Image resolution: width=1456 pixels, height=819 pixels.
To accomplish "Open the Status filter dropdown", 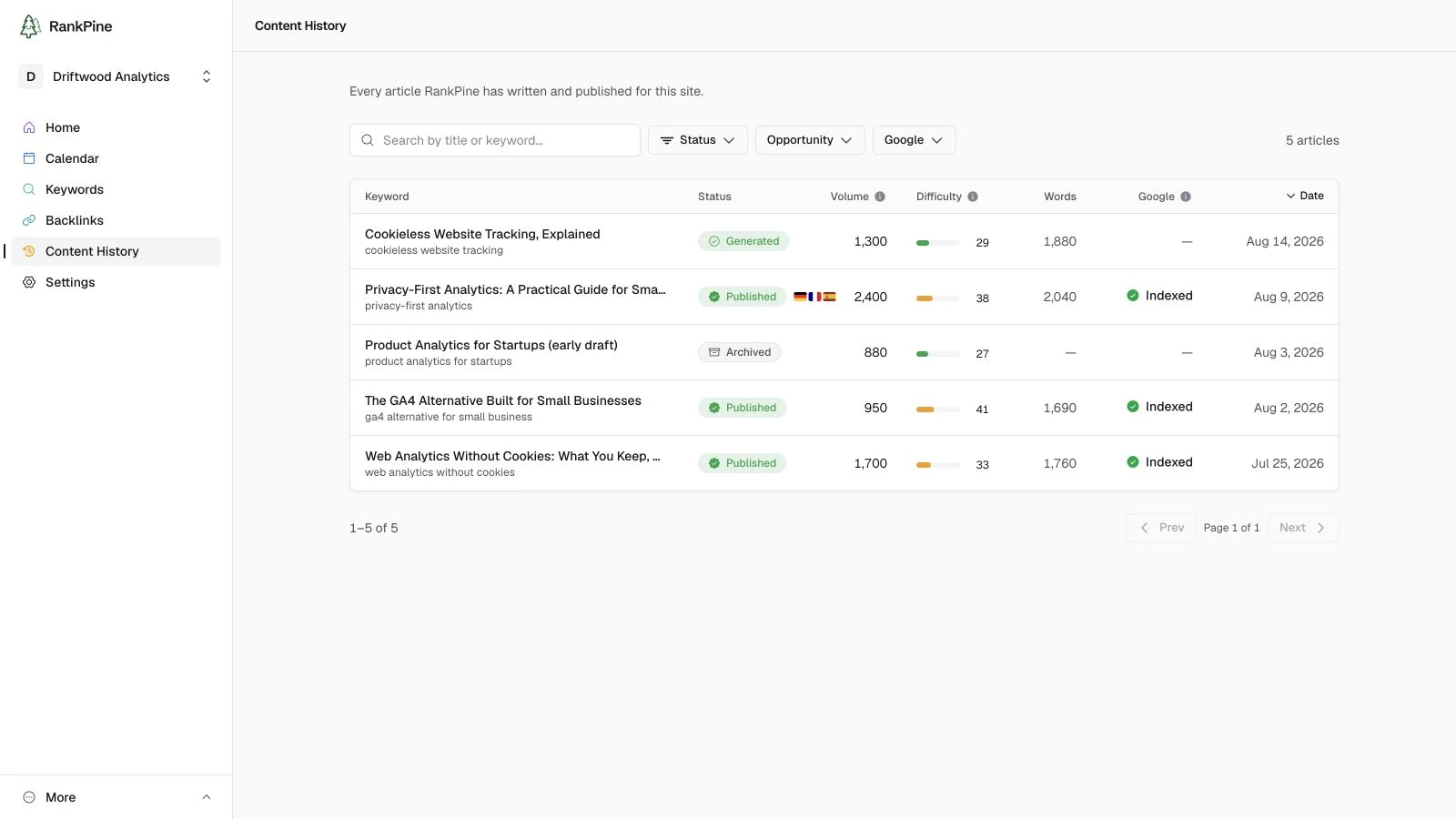I will [x=698, y=140].
